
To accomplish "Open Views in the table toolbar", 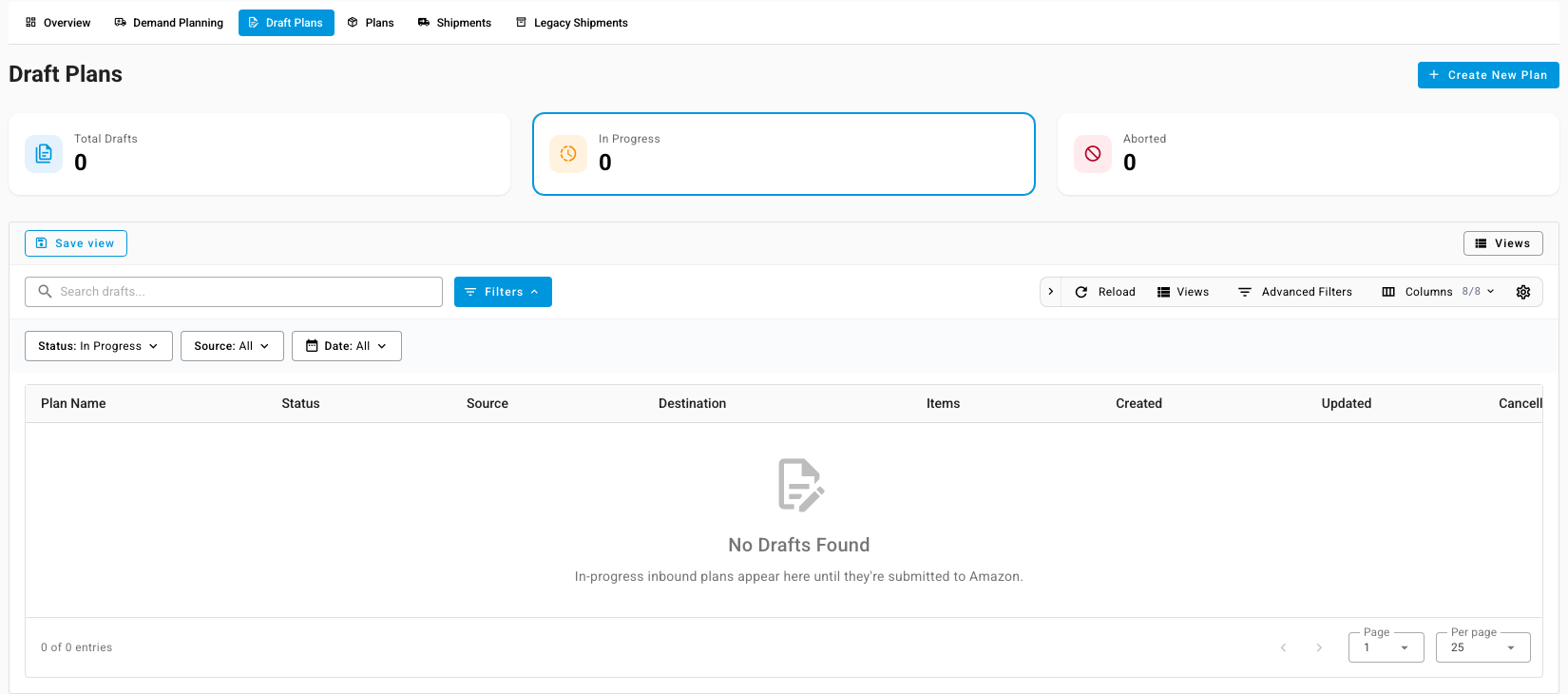I will pos(1183,292).
